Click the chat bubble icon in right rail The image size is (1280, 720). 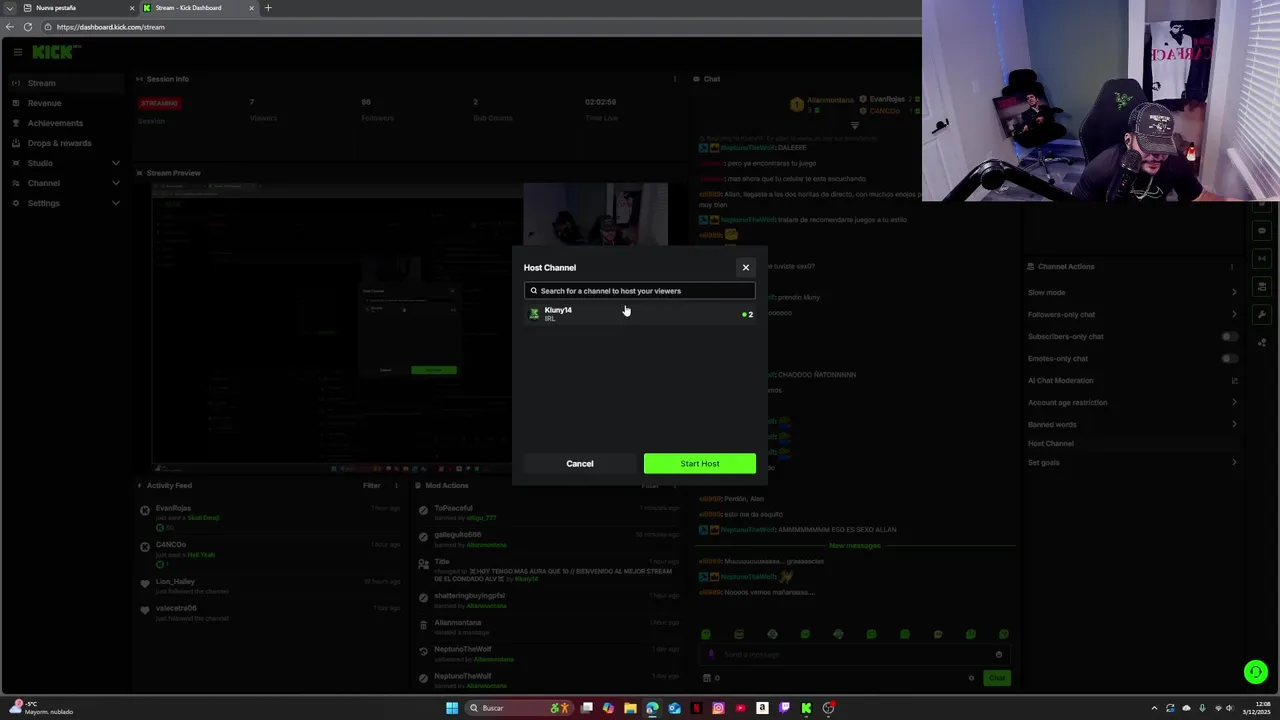click(x=1262, y=231)
